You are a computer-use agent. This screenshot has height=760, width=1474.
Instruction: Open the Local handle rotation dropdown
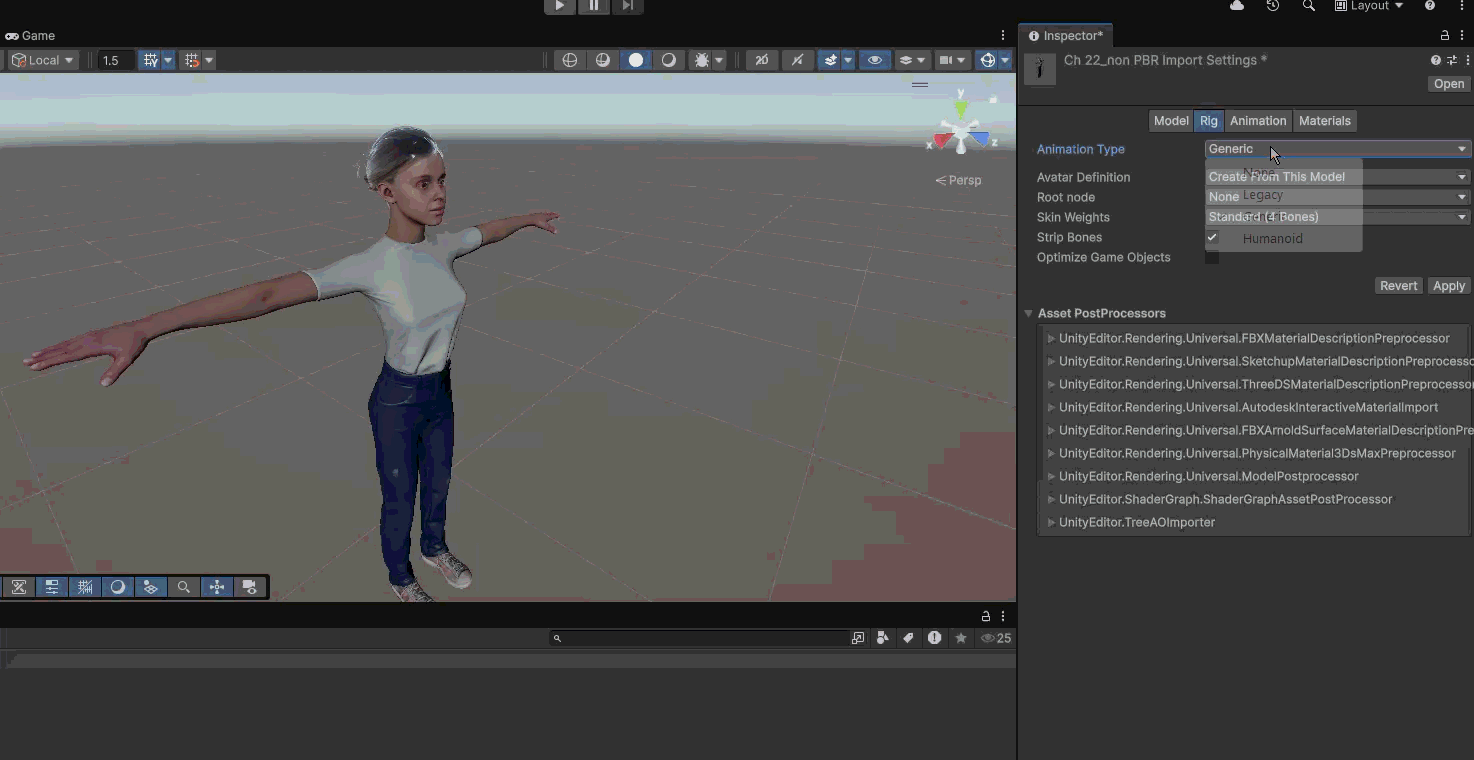click(42, 60)
